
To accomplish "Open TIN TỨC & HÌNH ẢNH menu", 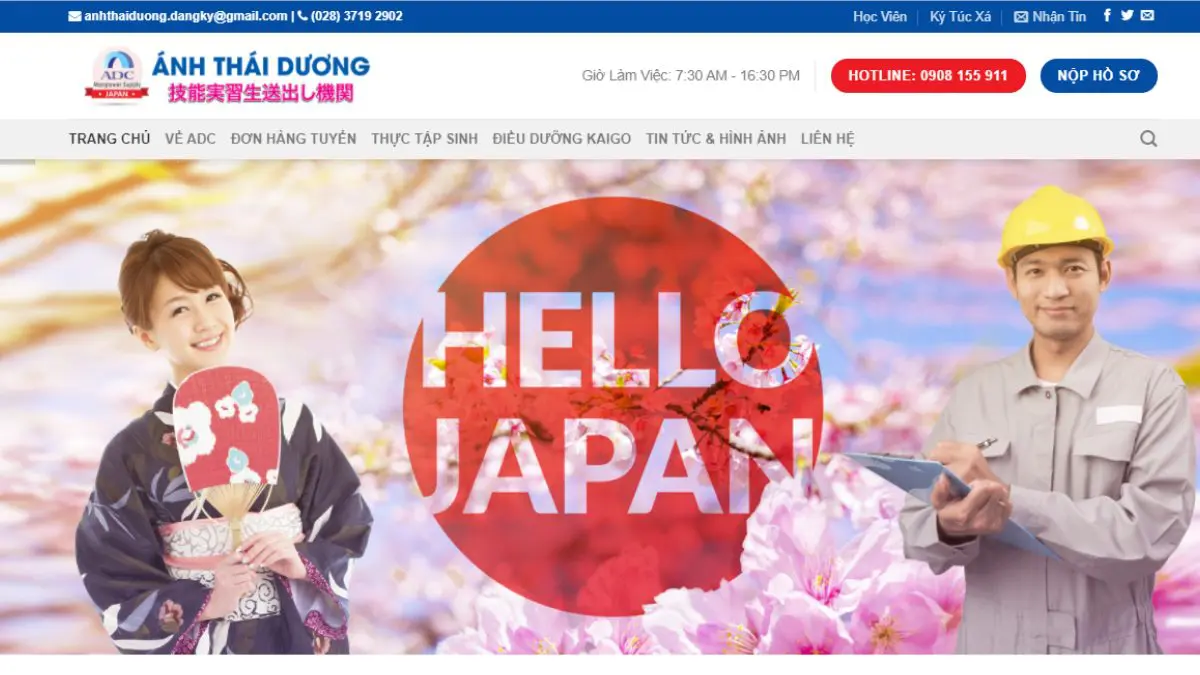I will 715,139.
